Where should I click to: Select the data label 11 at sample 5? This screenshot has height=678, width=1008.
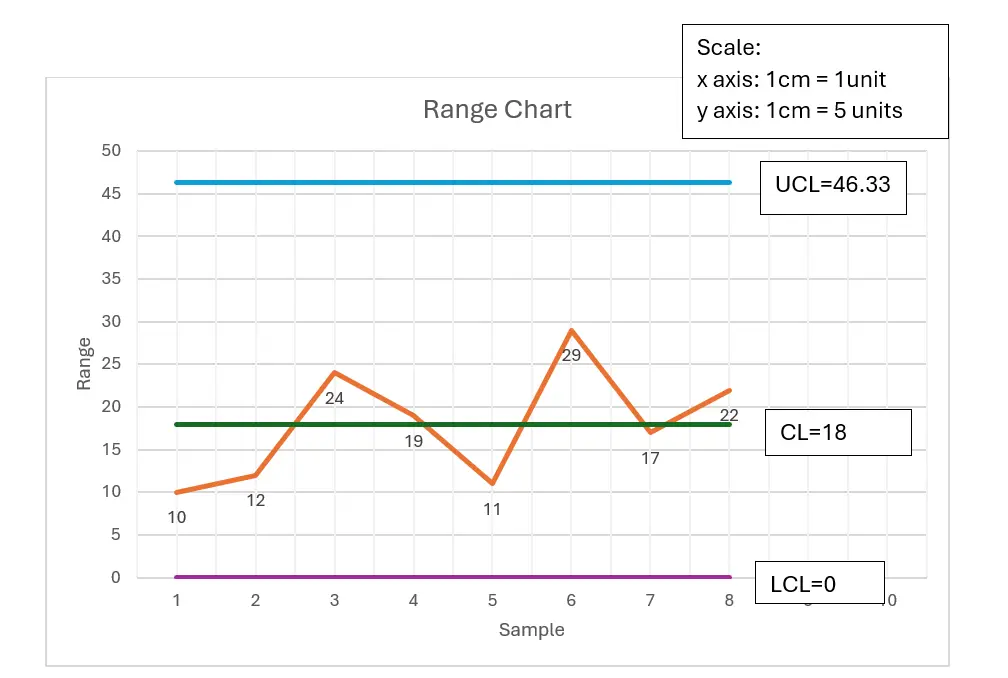pyautogui.click(x=492, y=509)
